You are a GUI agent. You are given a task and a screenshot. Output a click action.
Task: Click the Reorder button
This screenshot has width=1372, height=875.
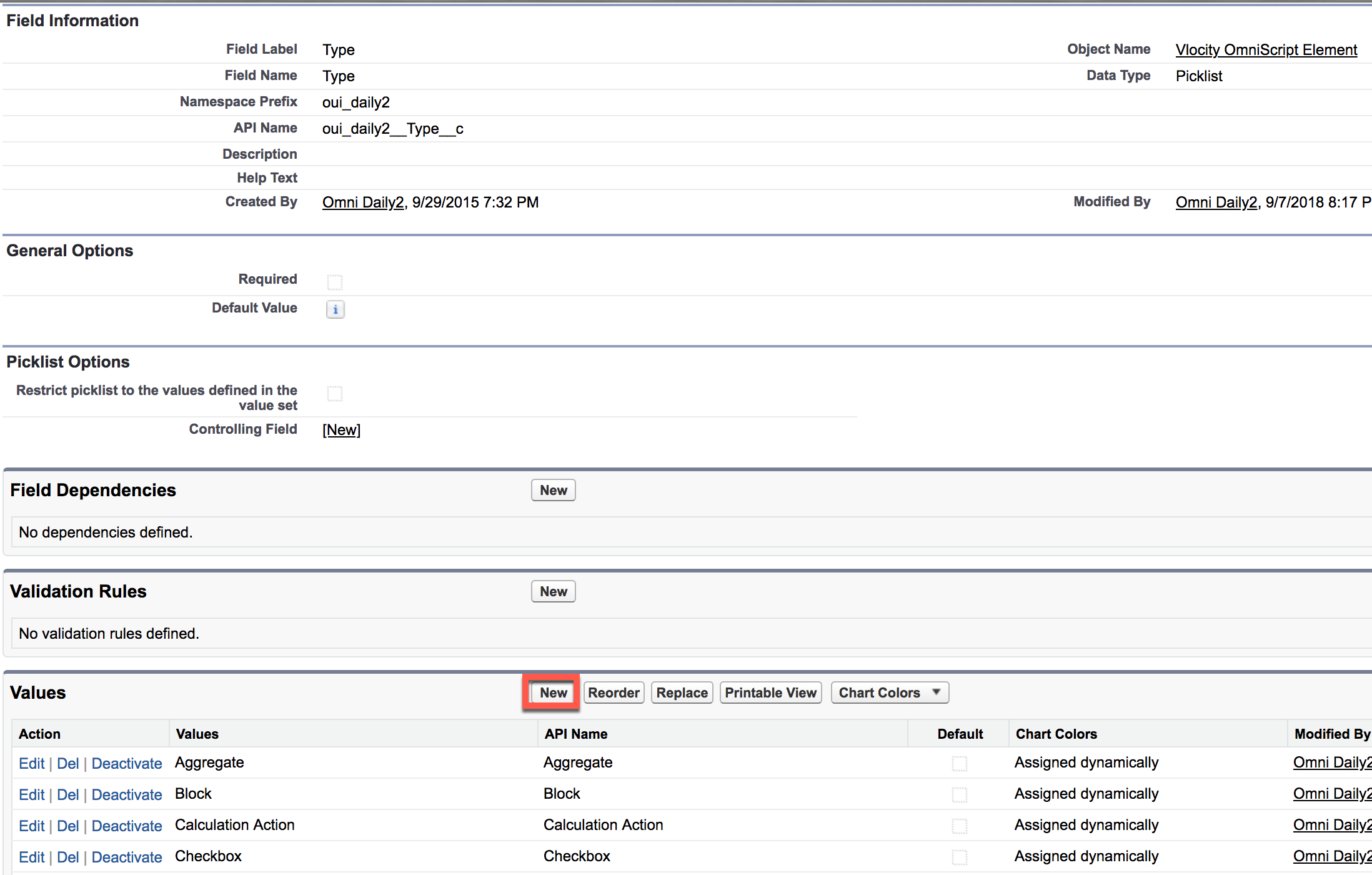click(613, 692)
